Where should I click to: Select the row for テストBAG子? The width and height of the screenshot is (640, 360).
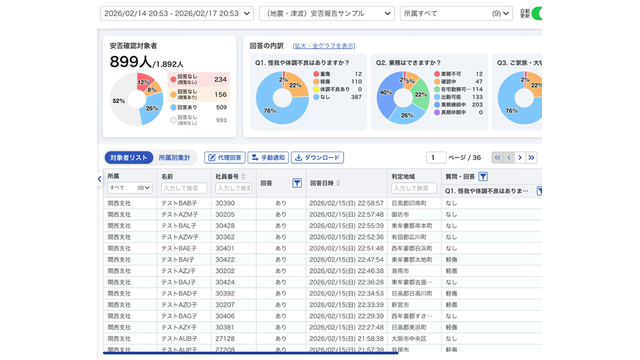click(x=322, y=316)
